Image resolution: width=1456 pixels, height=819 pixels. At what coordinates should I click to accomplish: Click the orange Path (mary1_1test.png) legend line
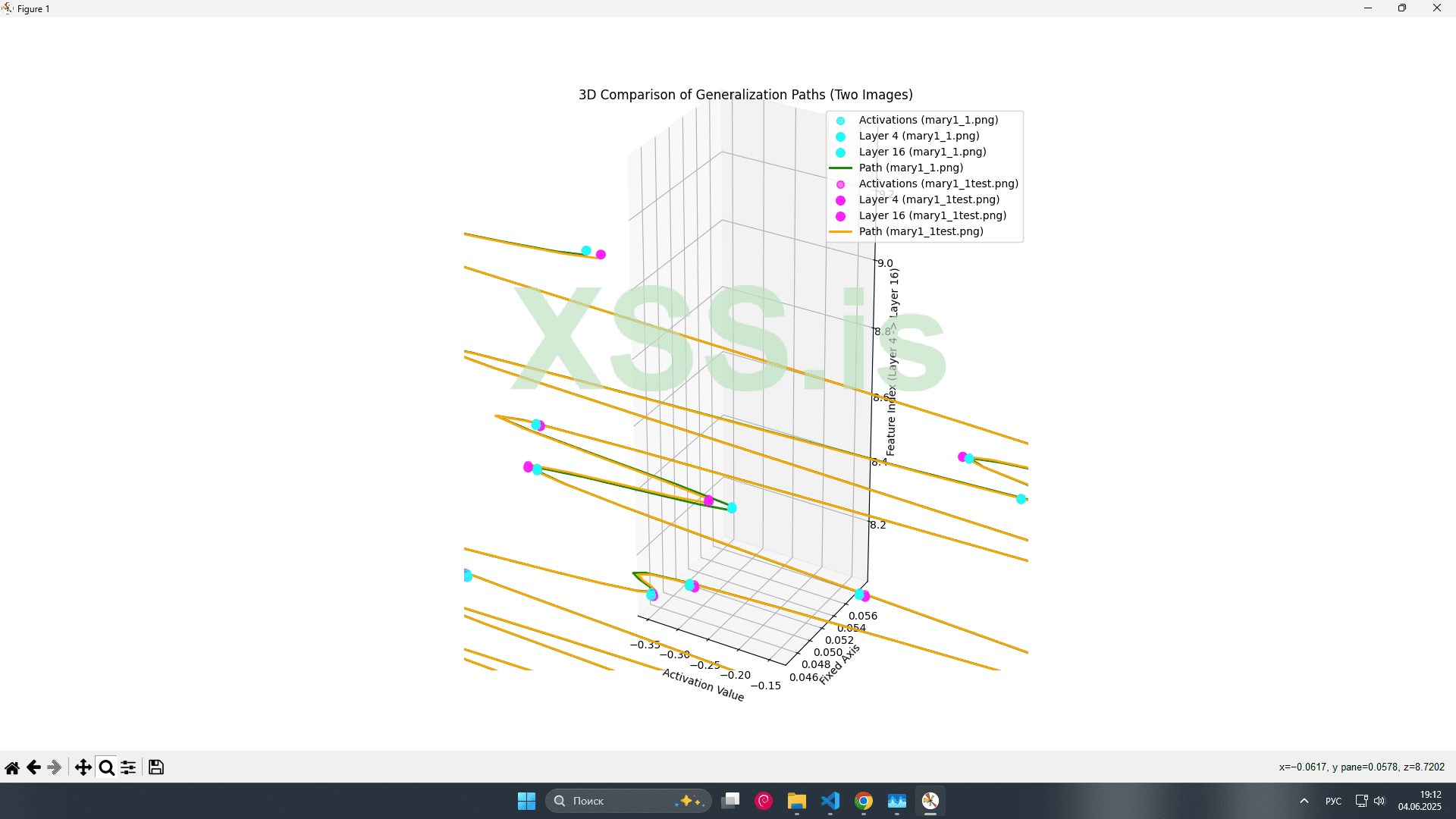[x=840, y=231]
